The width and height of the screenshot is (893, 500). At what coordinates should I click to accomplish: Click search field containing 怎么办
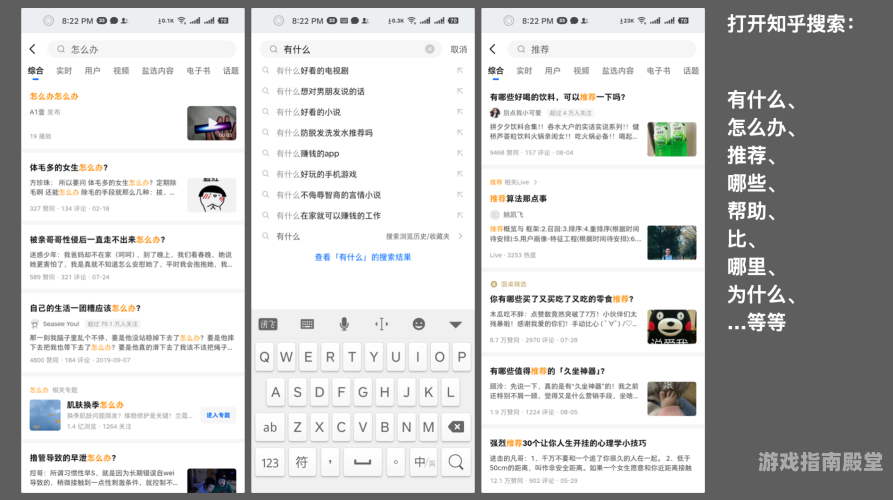141,49
